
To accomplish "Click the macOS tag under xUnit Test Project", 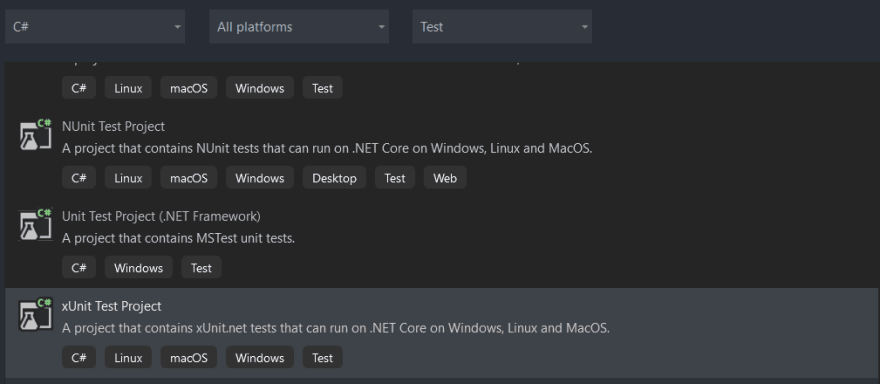I will pyautogui.click(x=189, y=358).
